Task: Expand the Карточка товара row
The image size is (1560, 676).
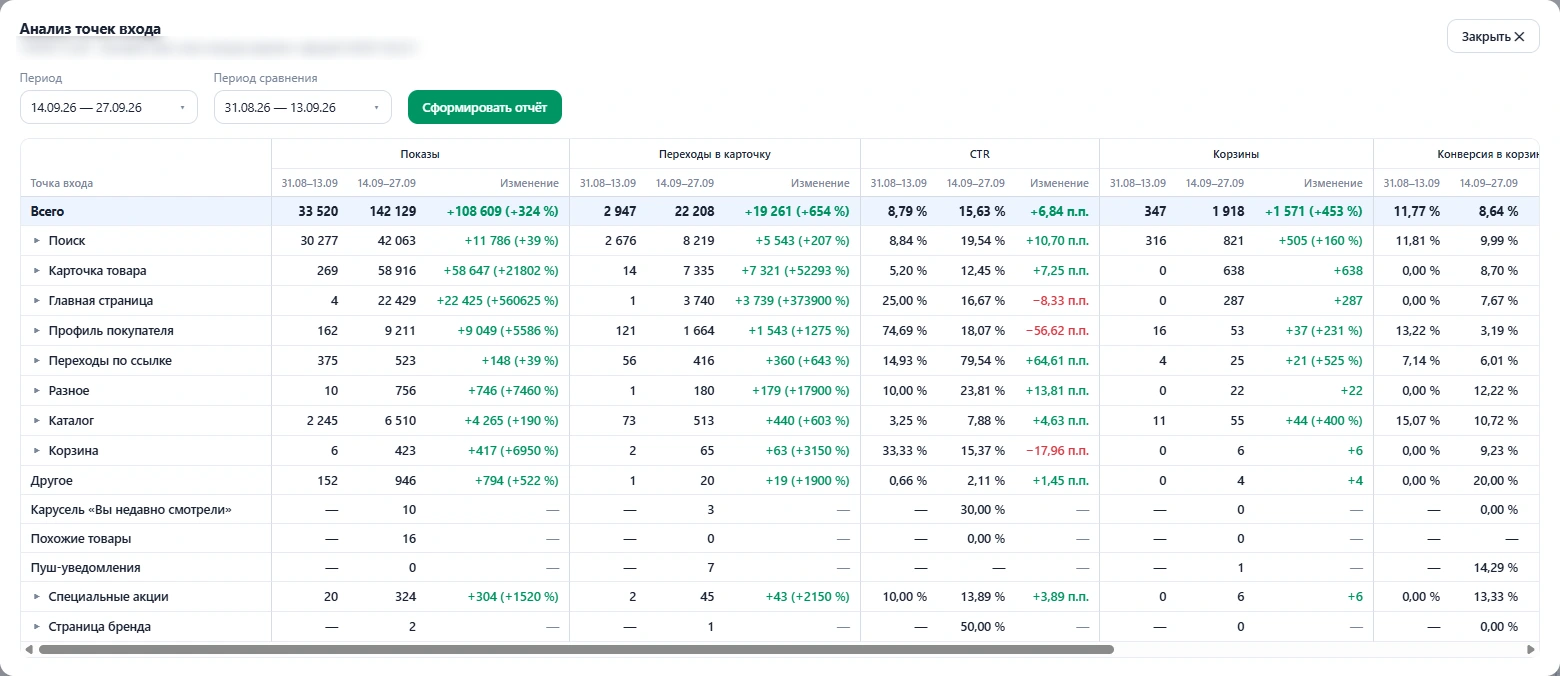Action: (x=37, y=271)
